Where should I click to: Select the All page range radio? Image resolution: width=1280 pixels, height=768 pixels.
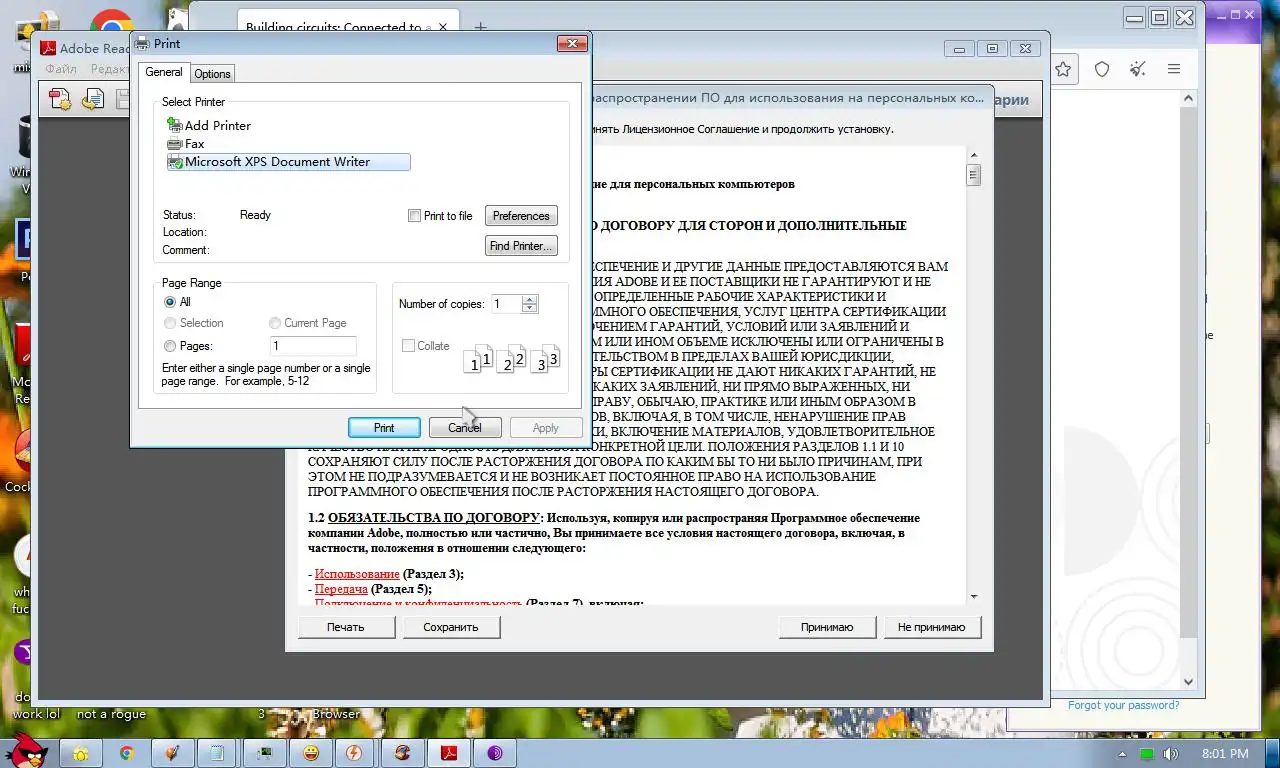coord(170,302)
